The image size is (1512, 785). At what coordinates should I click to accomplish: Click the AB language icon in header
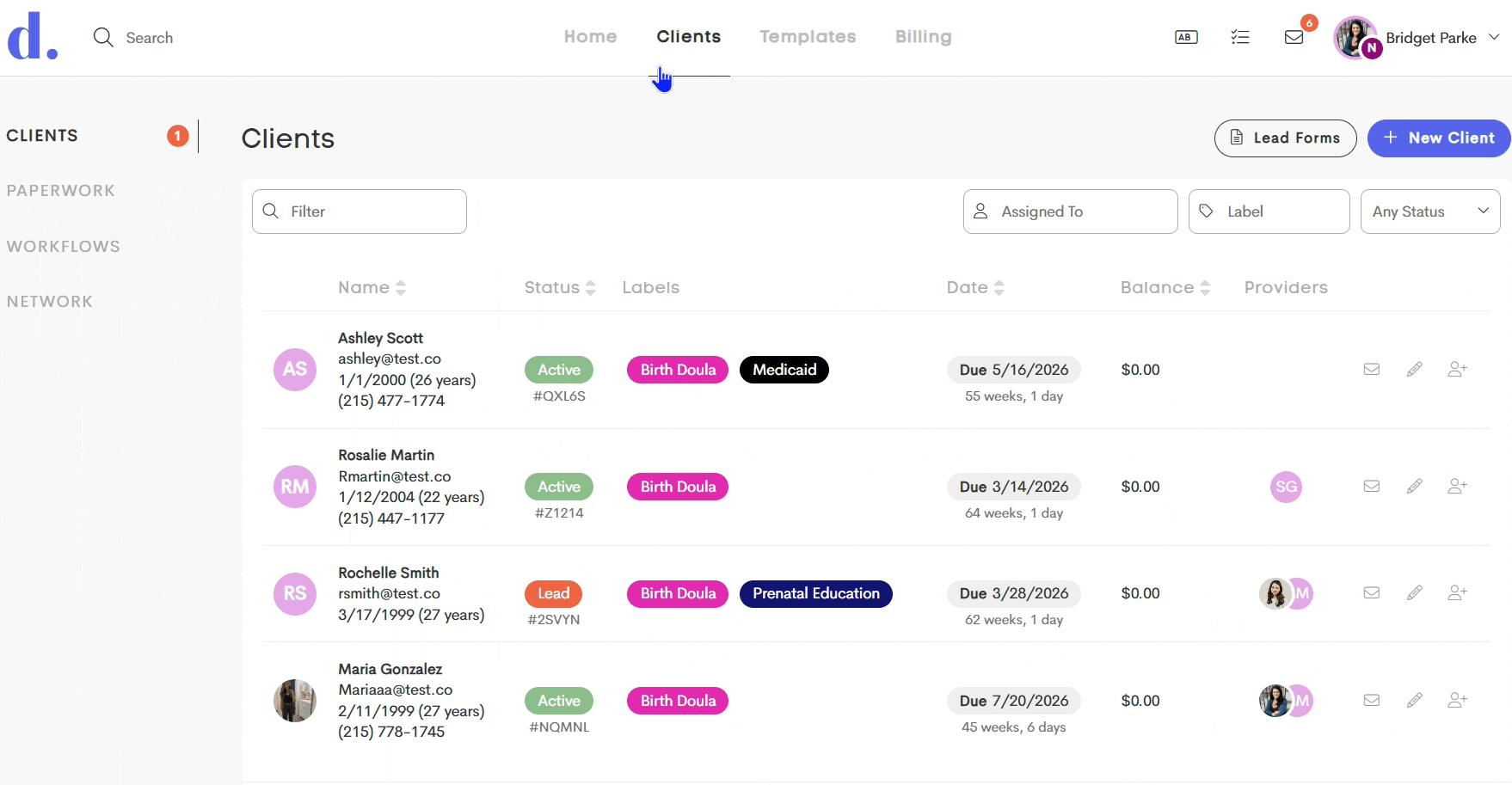coord(1186,37)
